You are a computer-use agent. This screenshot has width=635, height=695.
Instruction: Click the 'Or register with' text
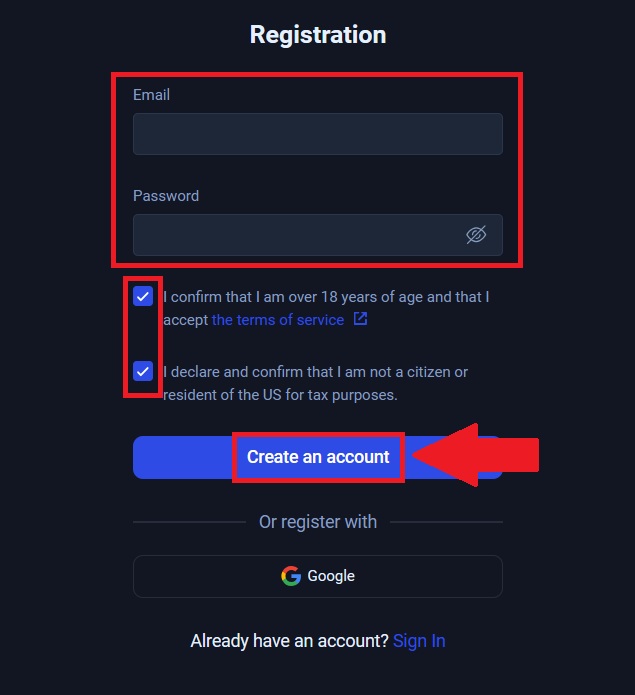pyautogui.click(x=317, y=522)
